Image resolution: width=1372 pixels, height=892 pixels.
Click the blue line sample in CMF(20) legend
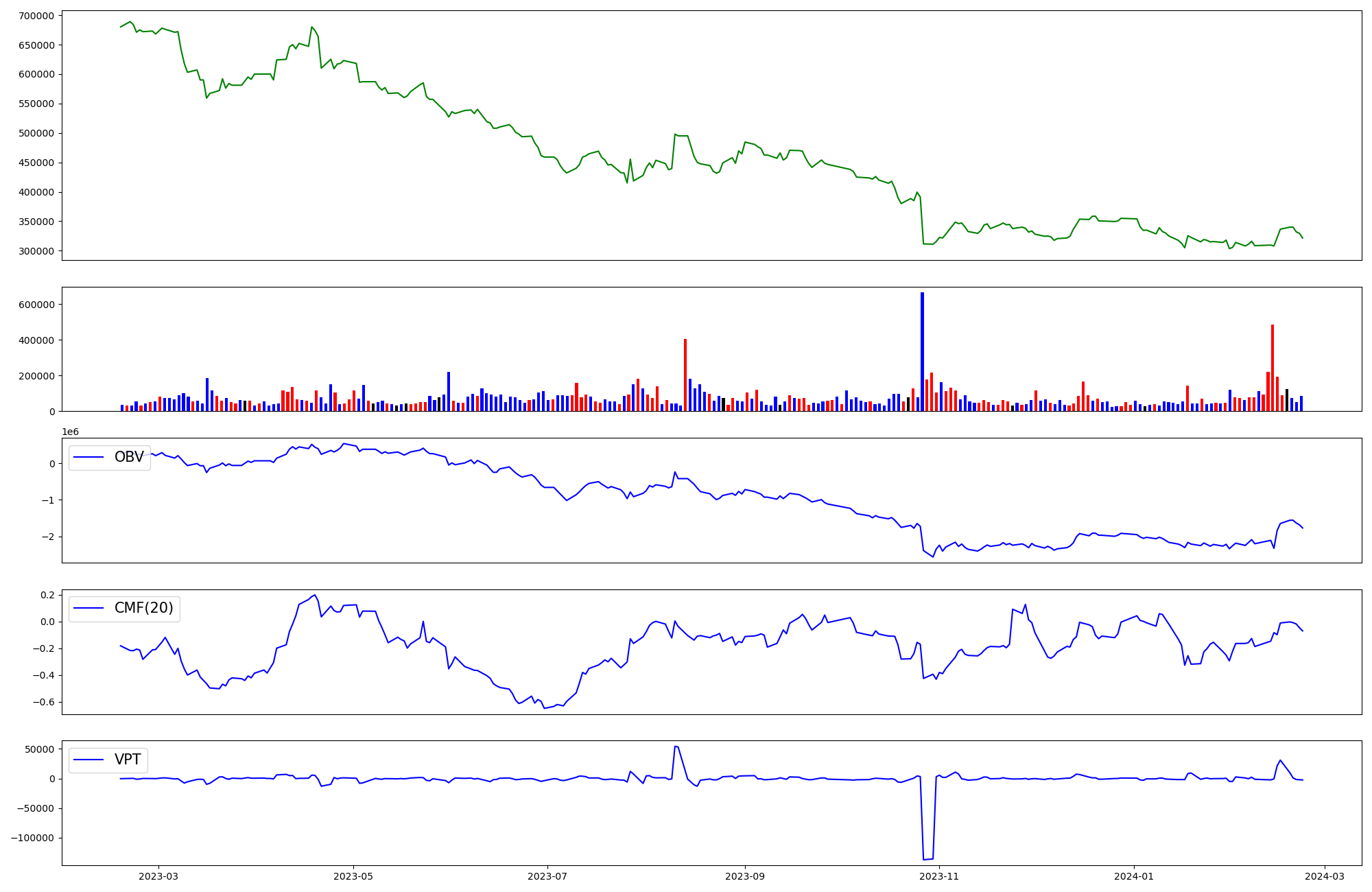point(88,608)
